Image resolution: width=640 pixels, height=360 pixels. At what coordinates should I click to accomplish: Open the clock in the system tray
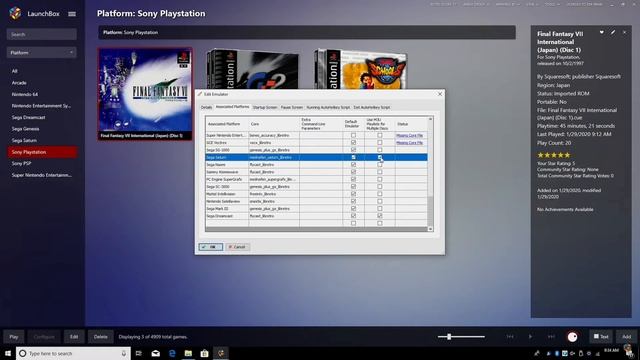tap(611, 351)
